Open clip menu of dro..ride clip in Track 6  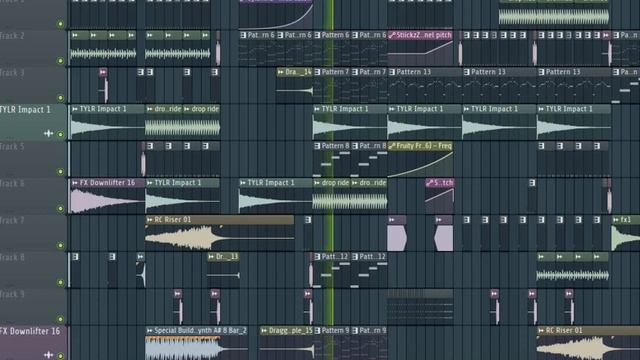point(355,183)
